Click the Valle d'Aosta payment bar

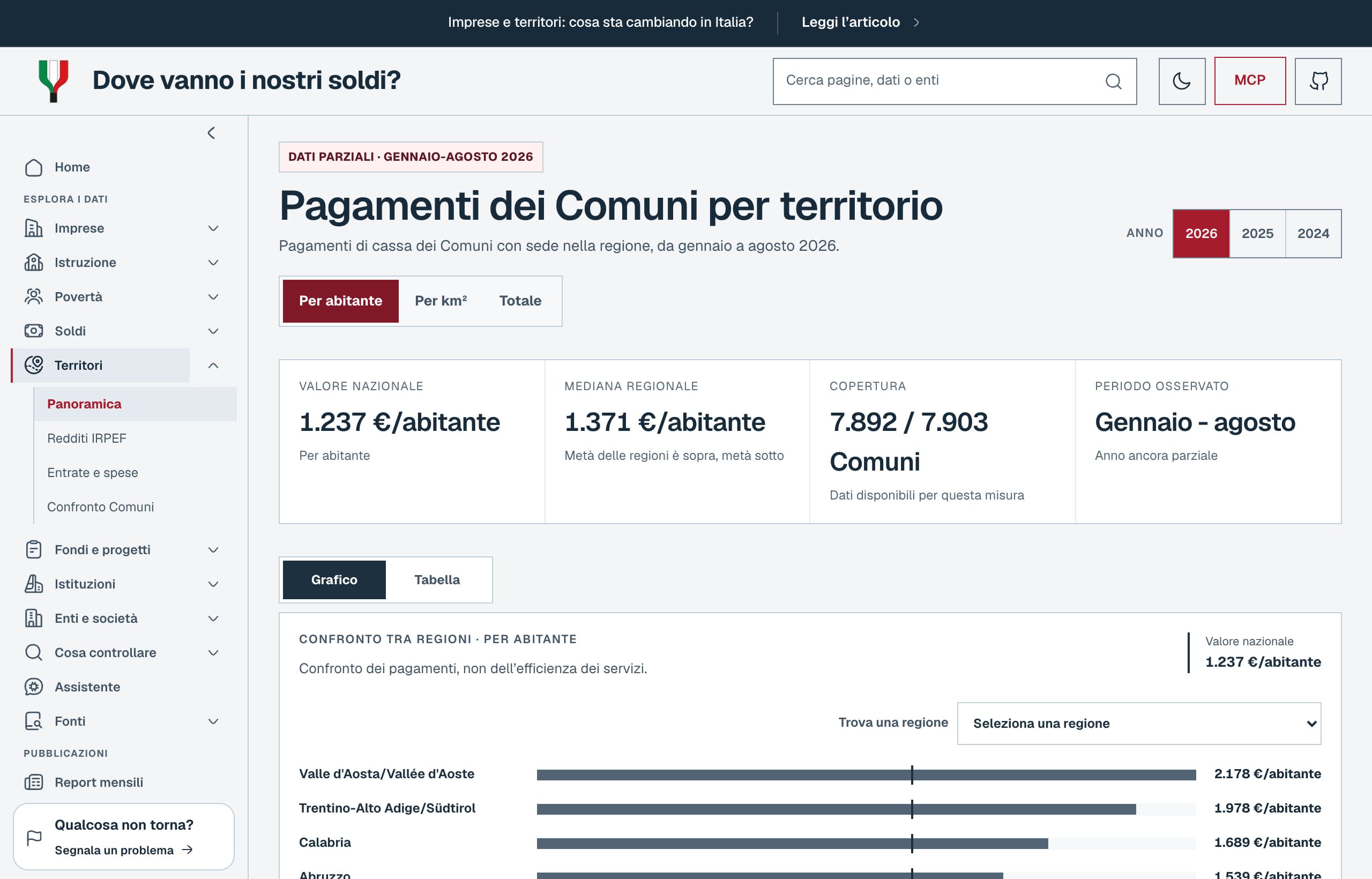pyautogui.click(x=867, y=774)
